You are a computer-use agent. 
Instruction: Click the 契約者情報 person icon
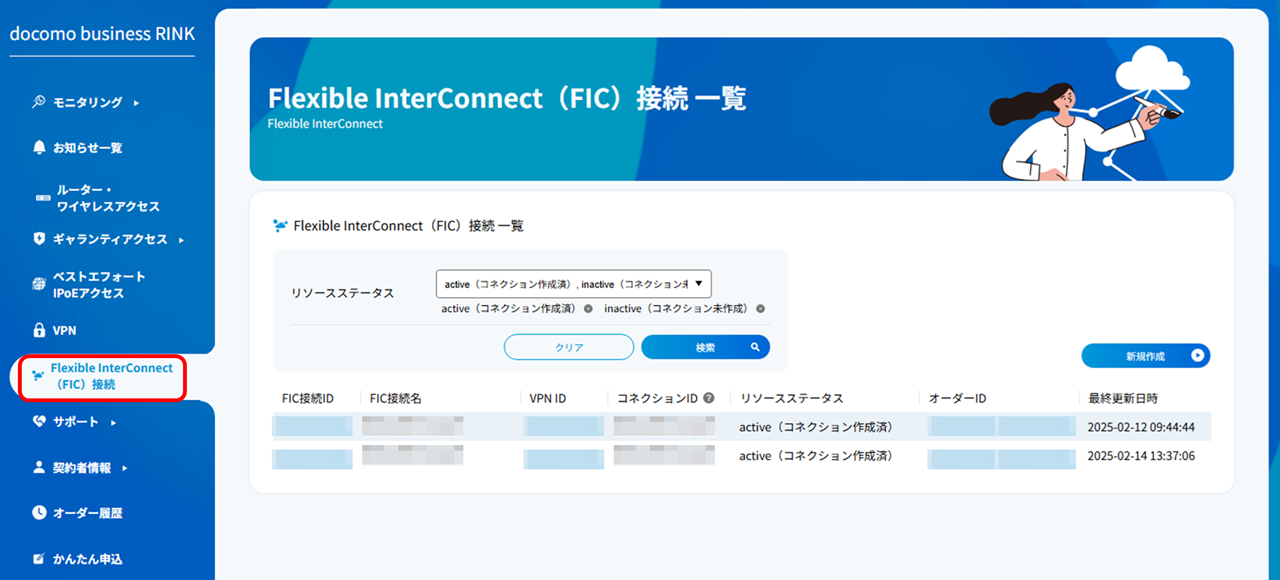(x=39, y=467)
